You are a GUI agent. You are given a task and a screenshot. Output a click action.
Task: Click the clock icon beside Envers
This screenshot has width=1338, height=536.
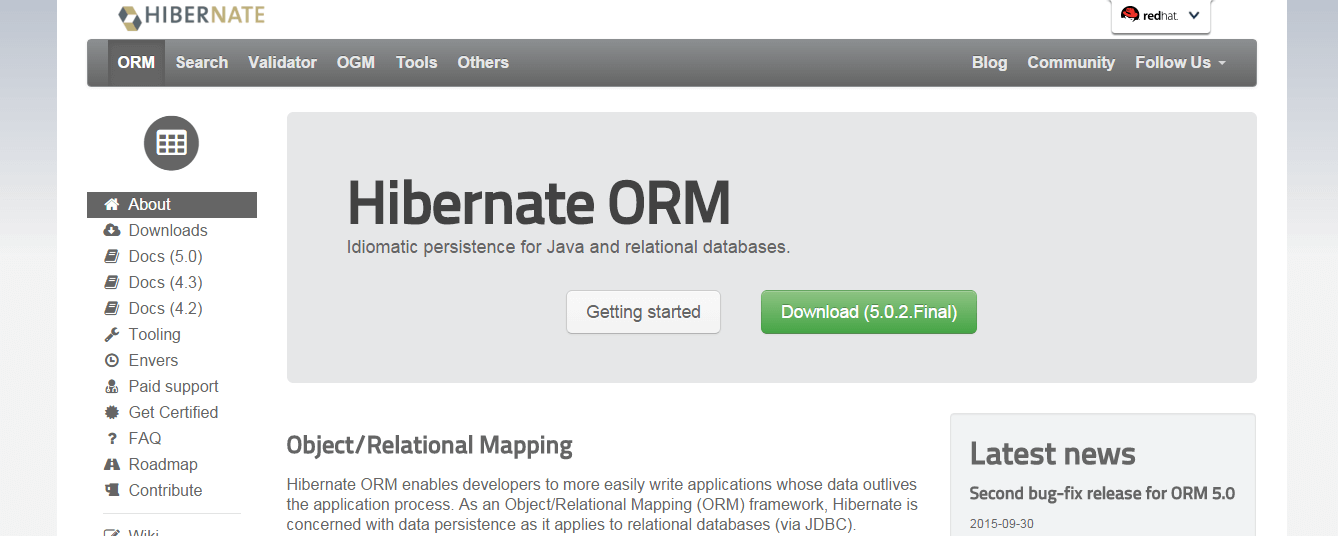(112, 360)
